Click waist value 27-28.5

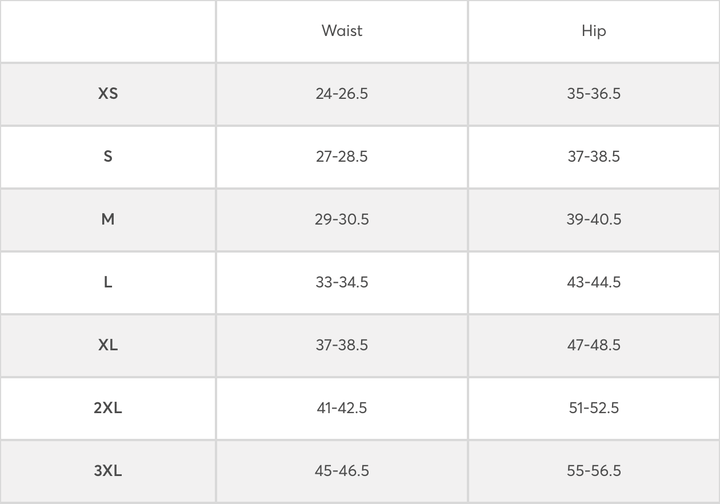pyautogui.click(x=342, y=157)
